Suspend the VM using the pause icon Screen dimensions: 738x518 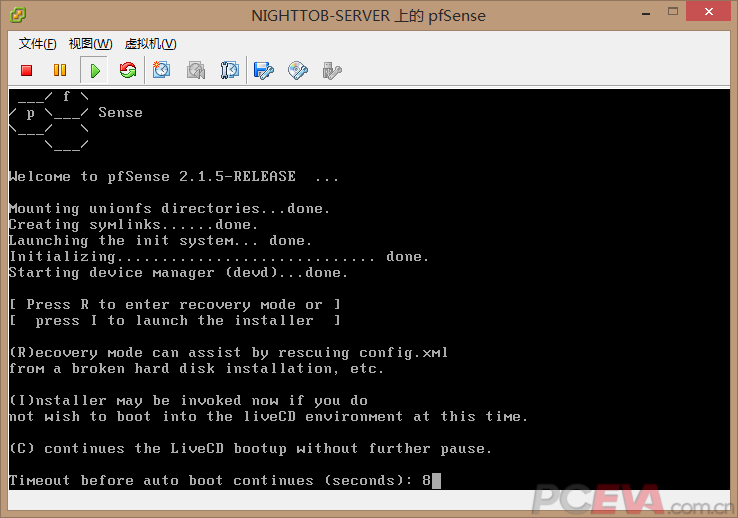tap(60, 70)
